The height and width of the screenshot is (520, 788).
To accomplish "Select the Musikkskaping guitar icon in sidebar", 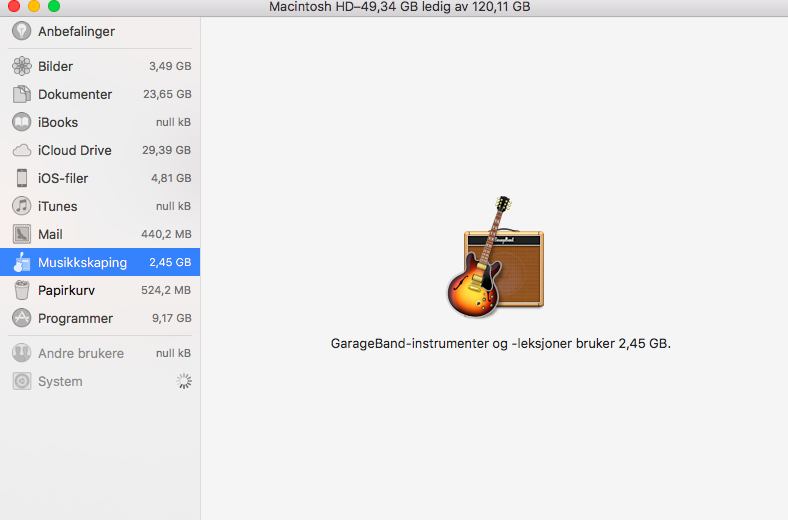I will (22, 262).
